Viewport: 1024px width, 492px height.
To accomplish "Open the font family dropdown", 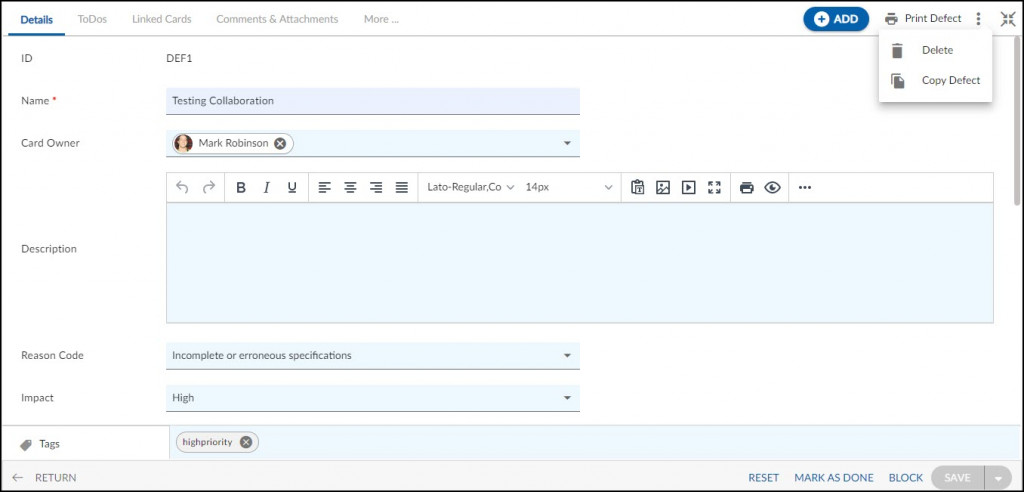I will 471,187.
